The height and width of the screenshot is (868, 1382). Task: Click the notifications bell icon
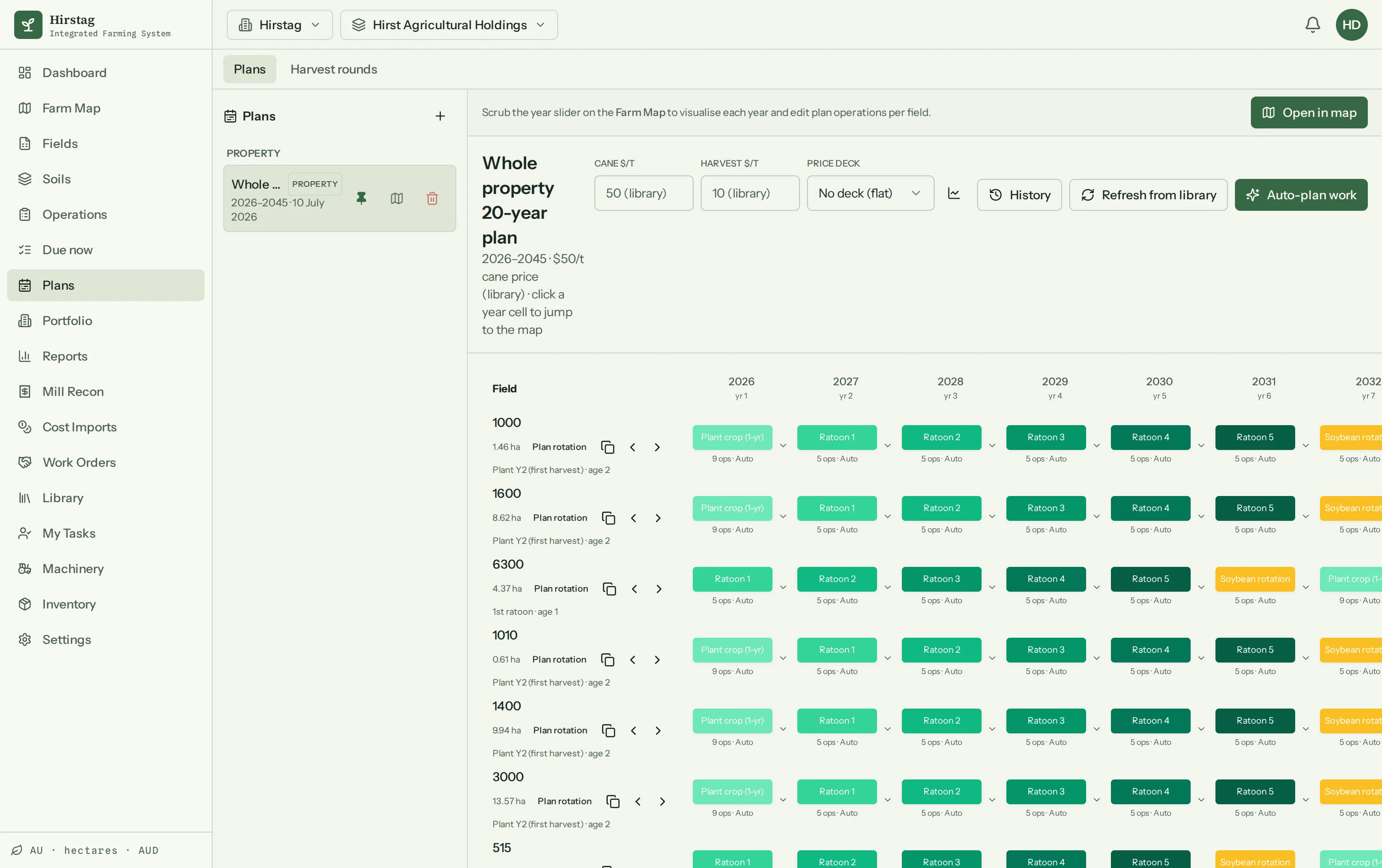pos(1312,25)
